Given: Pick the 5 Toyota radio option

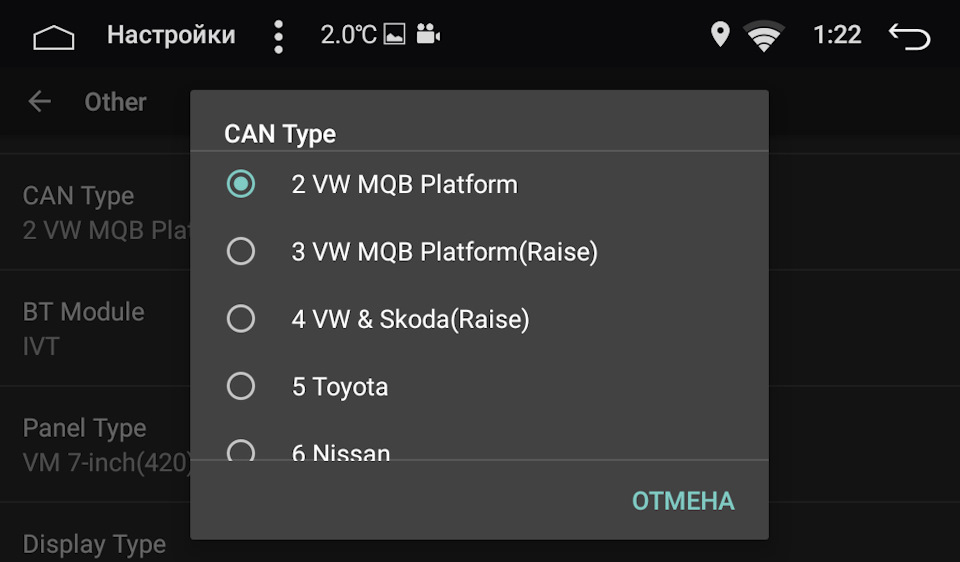Looking at the screenshot, I should tap(241, 386).
